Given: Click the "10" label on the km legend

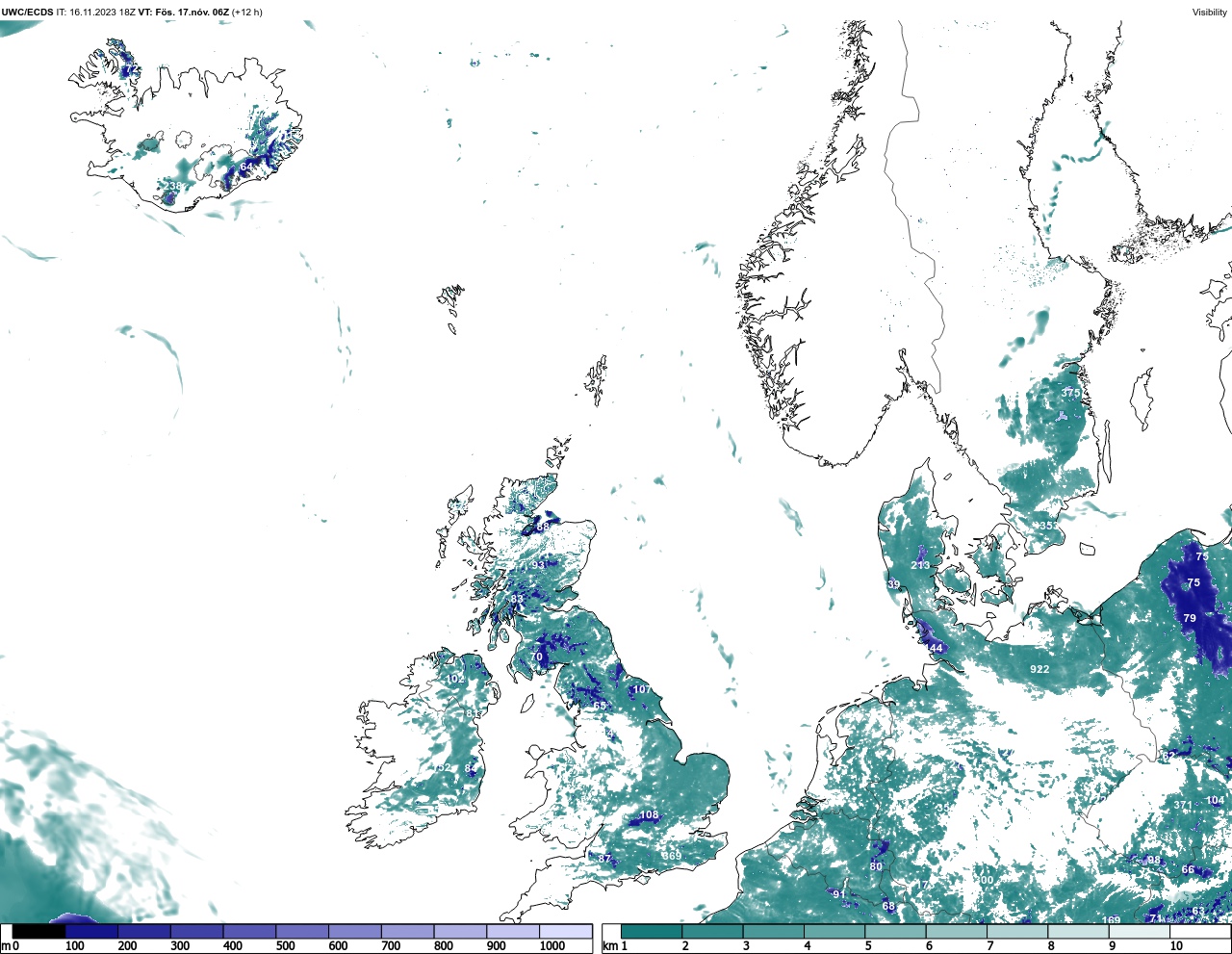Looking at the screenshot, I should [1176, 947].
